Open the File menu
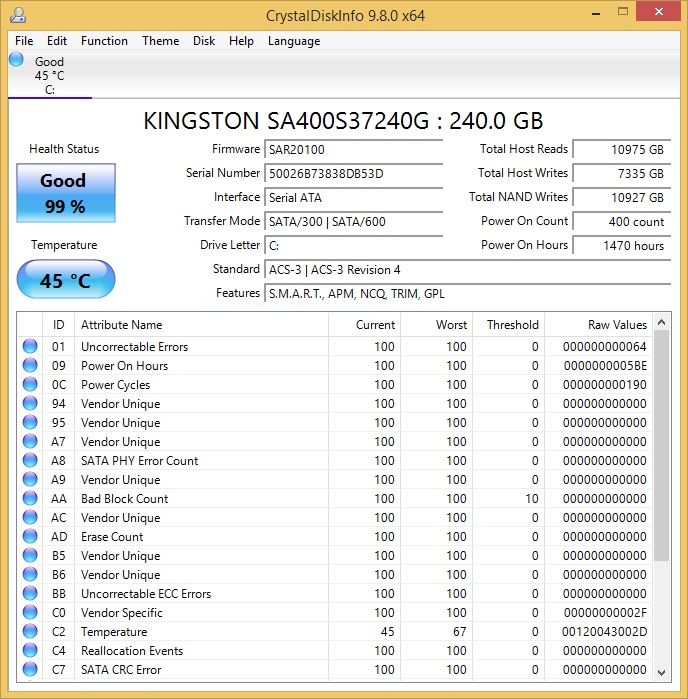Screen dimensions: 688x699 point(24,41)
